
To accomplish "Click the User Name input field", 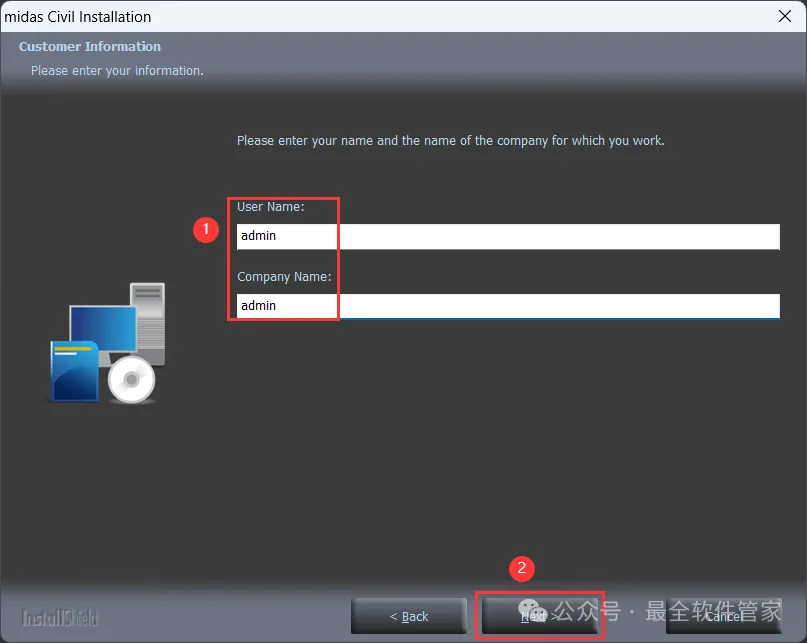I will (x=508, y=236).
